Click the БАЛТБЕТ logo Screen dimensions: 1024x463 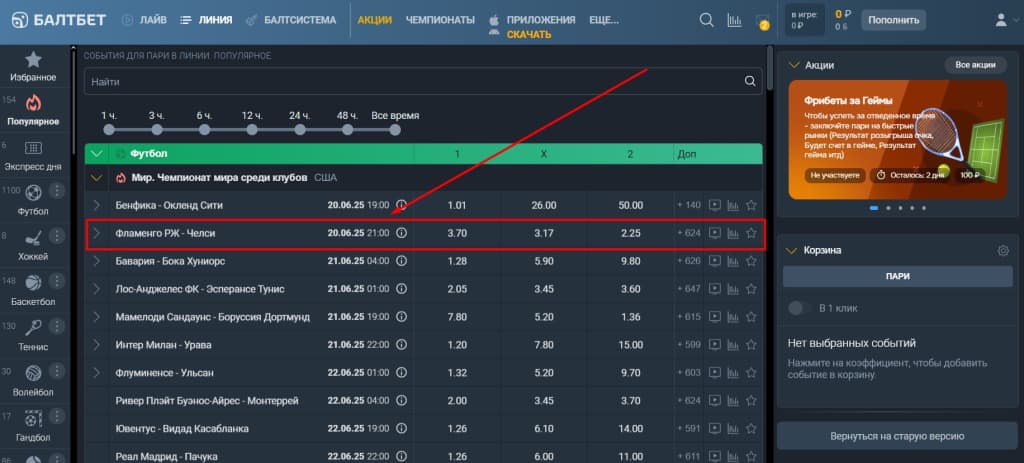[x=59, y=20]
